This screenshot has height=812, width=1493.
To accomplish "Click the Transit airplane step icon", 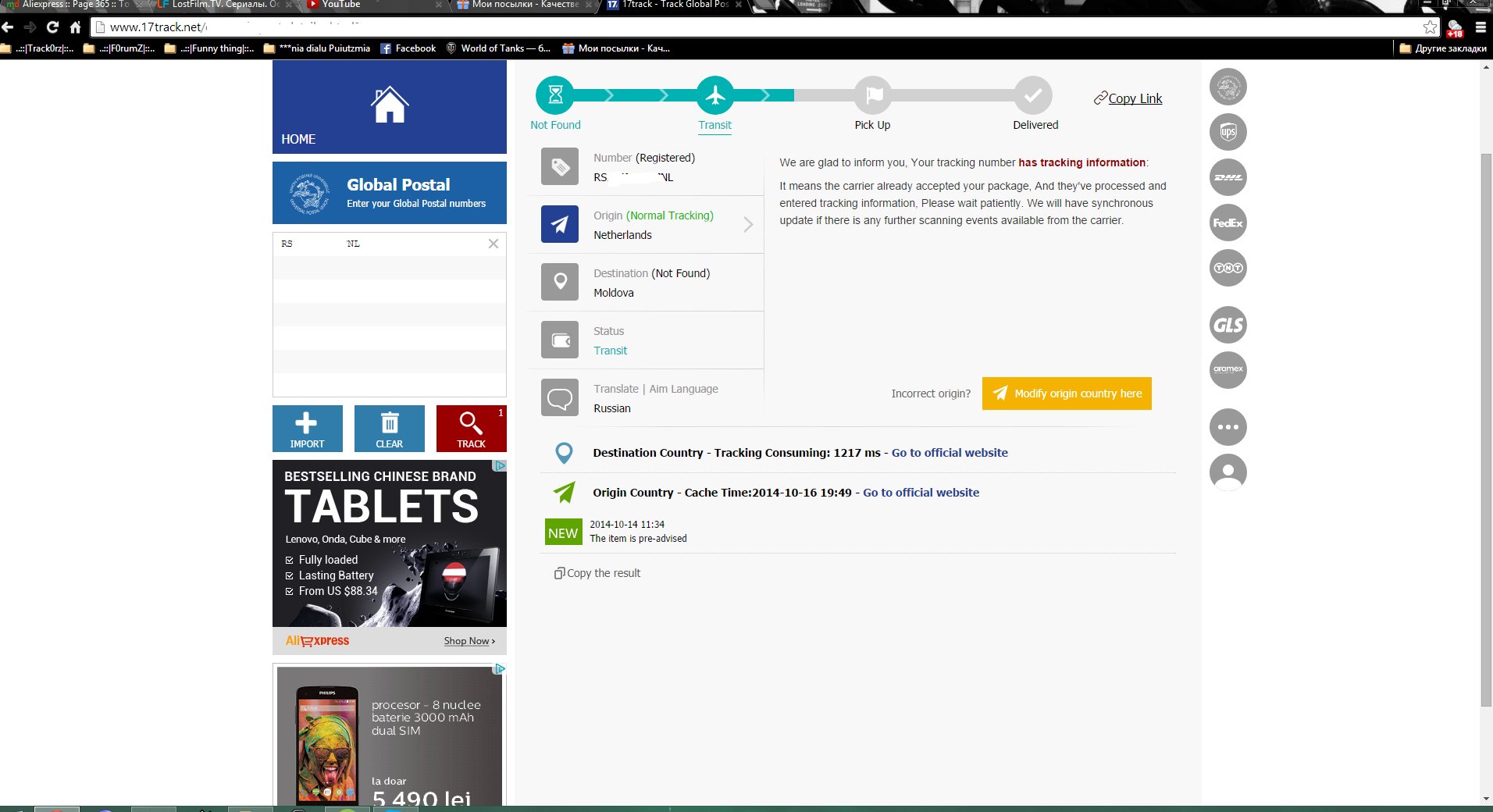I will [x=715, y=94].
